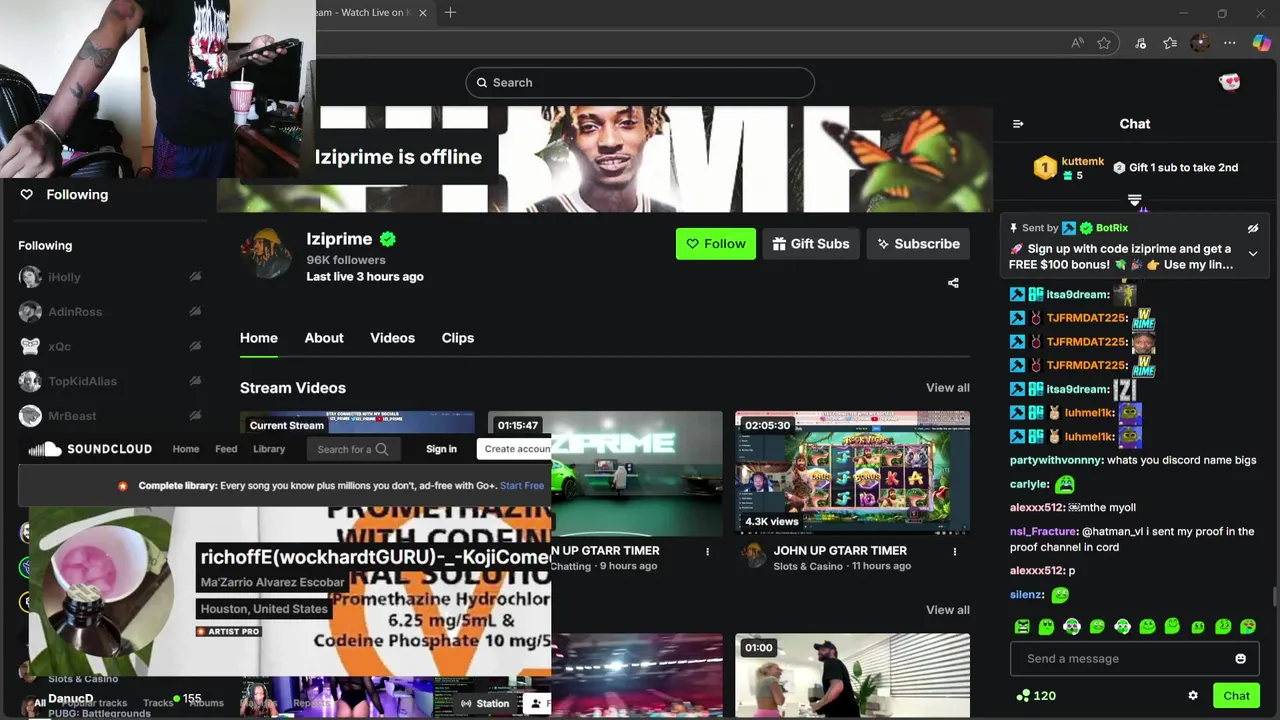Click the share icon below Subscribe
Viewport: 1280px width, 720px height.
point(953,283)
